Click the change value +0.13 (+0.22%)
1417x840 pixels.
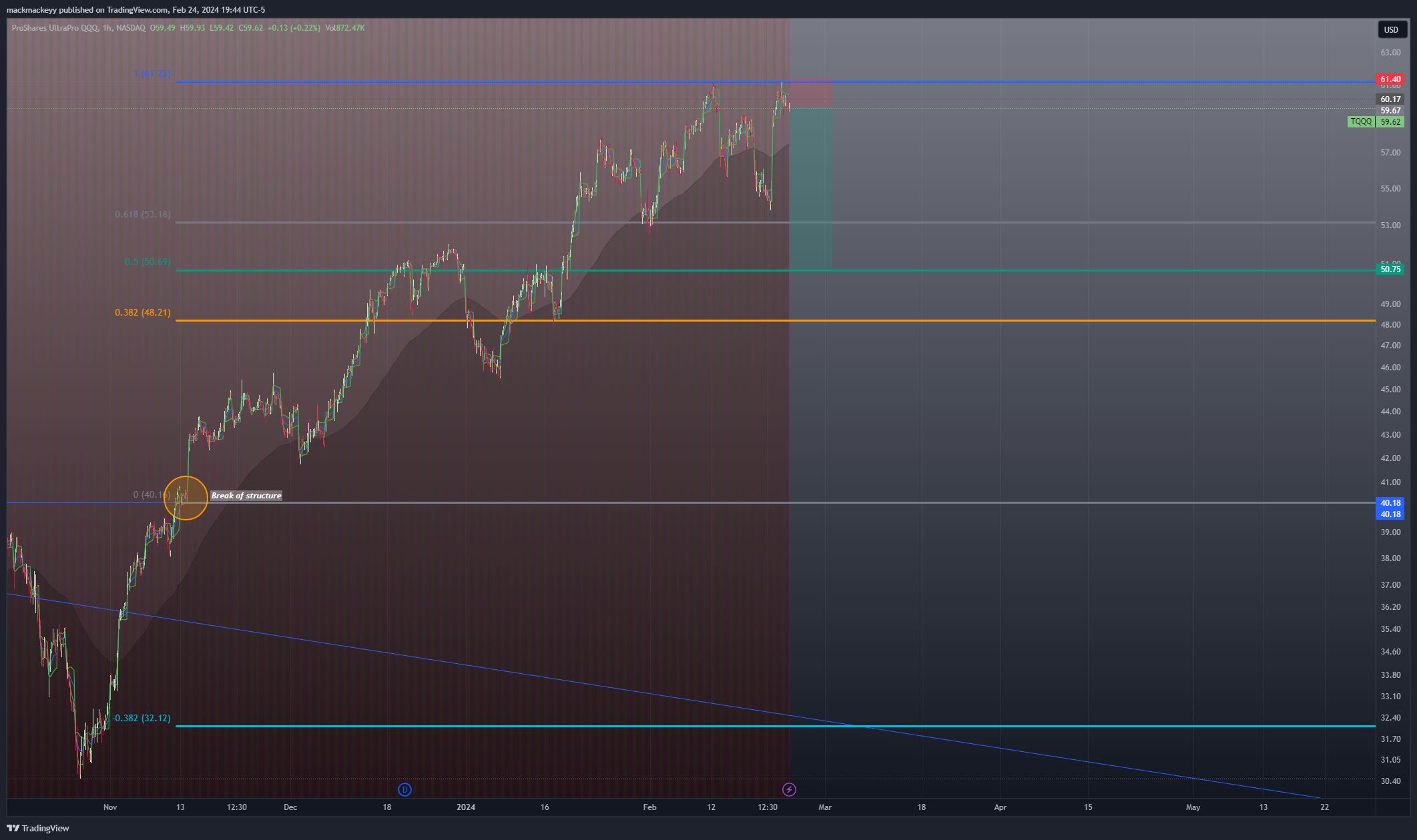coord(294,28)
